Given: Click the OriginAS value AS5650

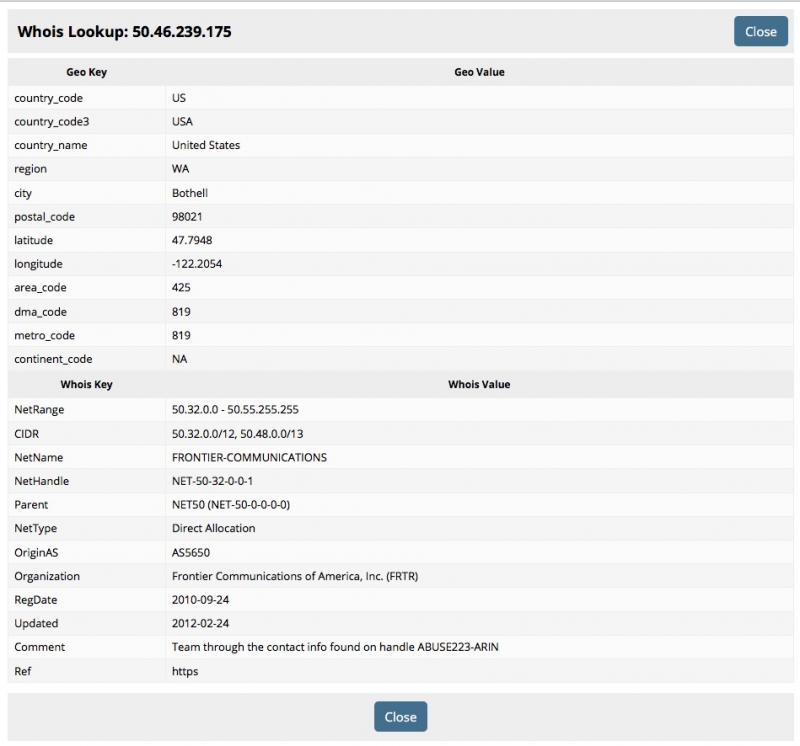Looking at the screenshot, I should 191,553.
